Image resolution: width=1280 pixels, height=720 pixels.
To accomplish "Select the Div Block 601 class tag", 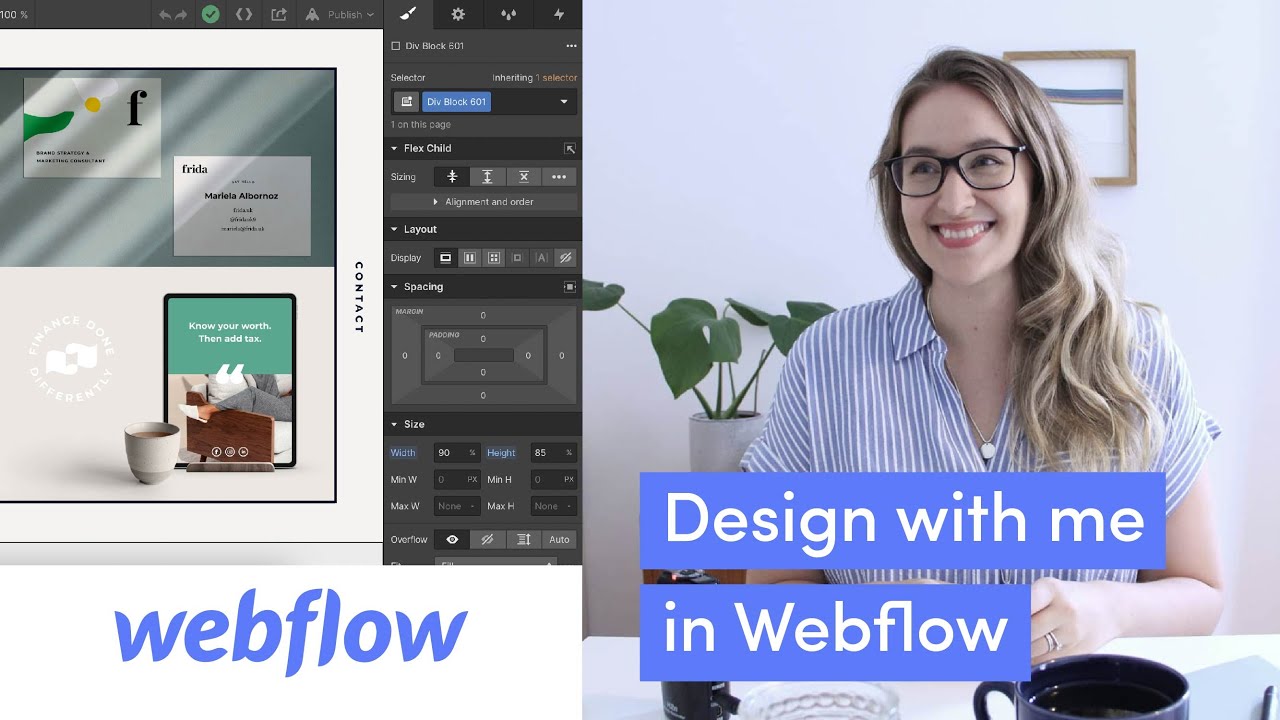I will pos(456,102).
